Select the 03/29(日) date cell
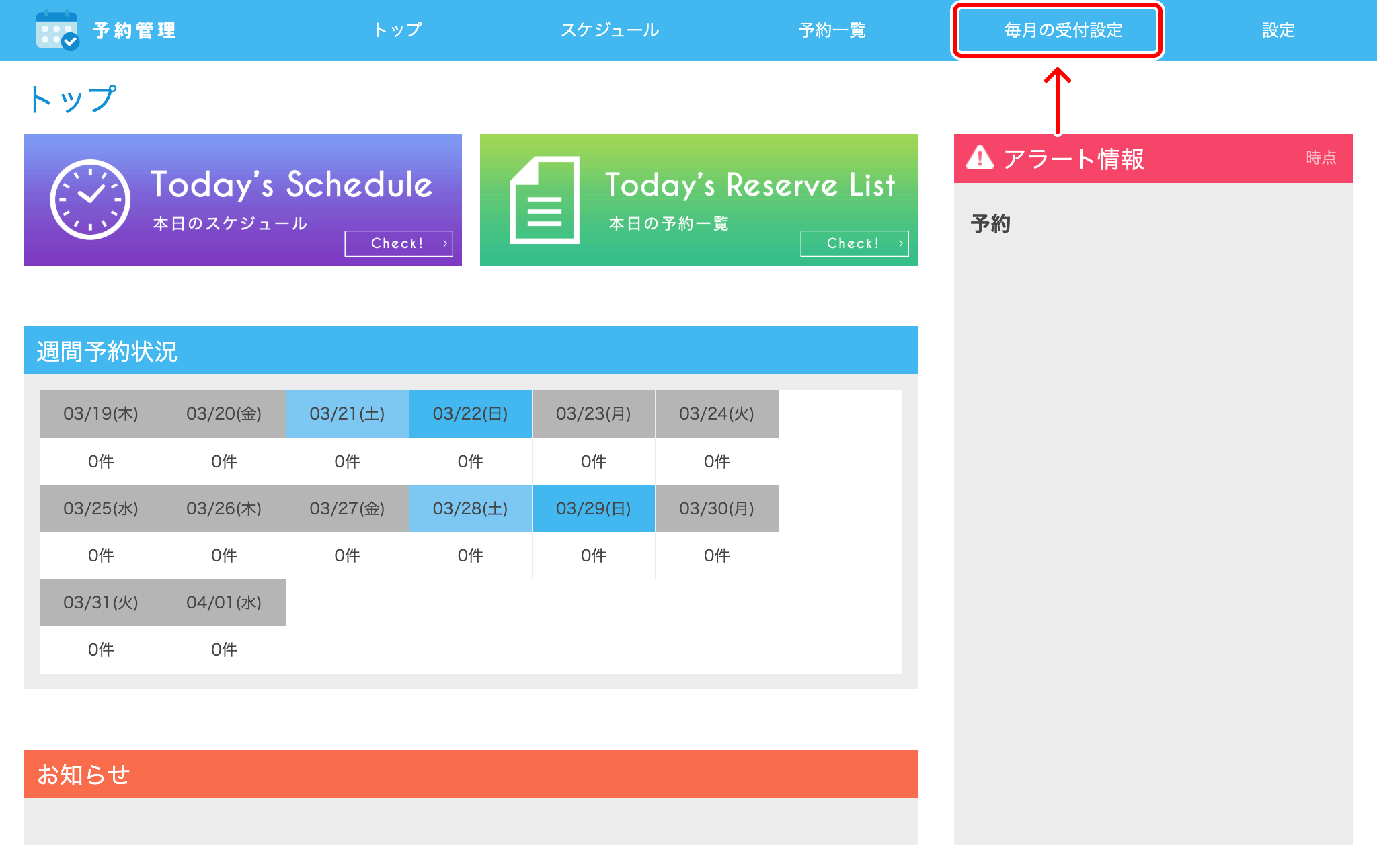1377x868 pixels. [593, 509]
